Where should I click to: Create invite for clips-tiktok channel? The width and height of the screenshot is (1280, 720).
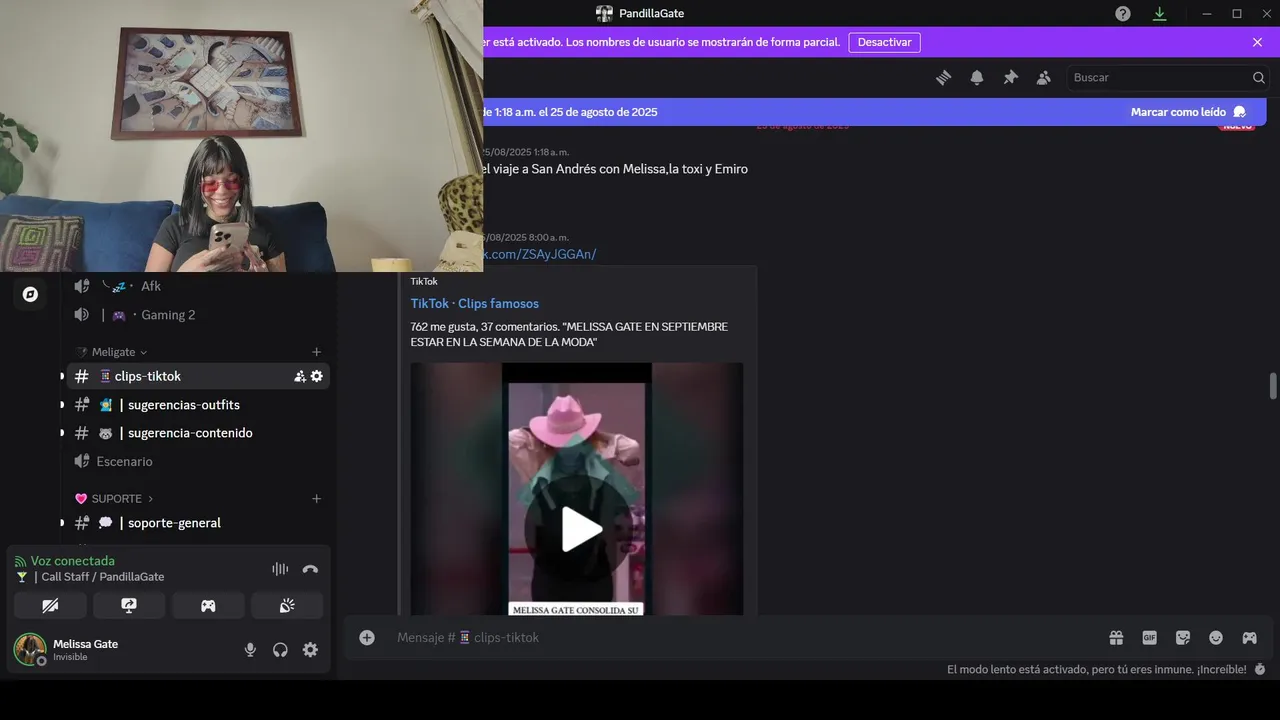300,376
